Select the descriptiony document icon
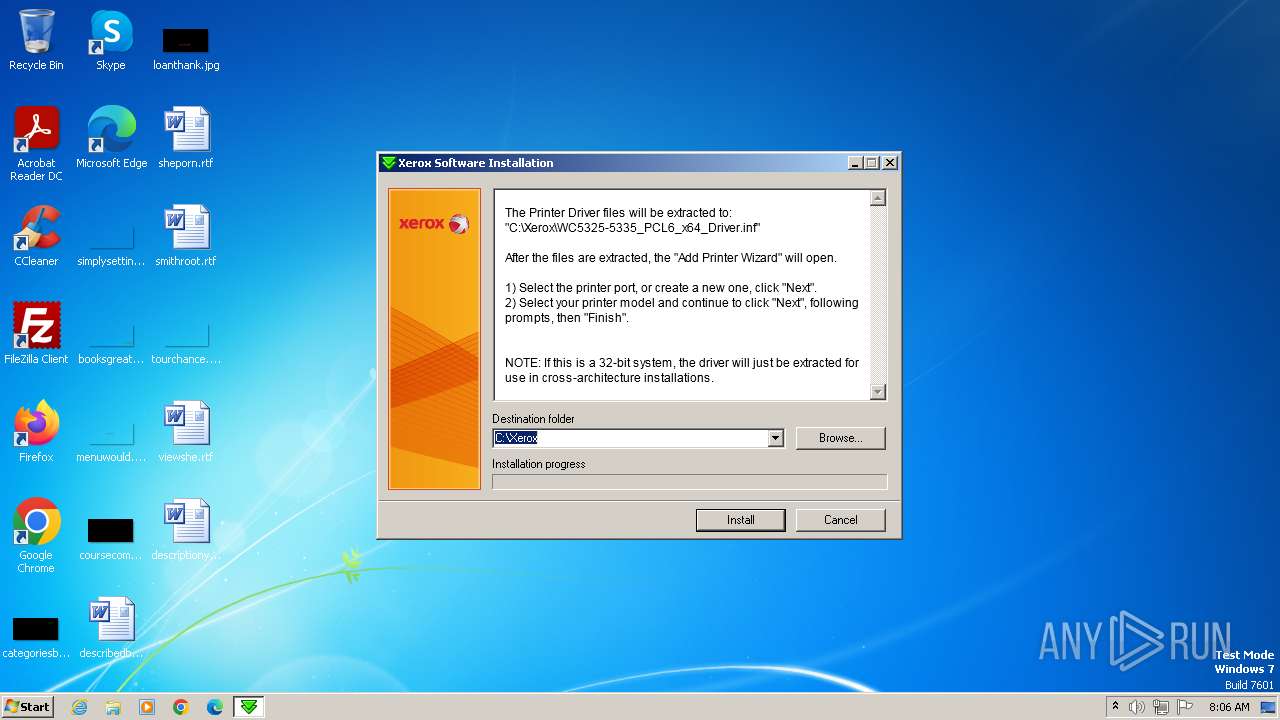 [x=186, y=530]
